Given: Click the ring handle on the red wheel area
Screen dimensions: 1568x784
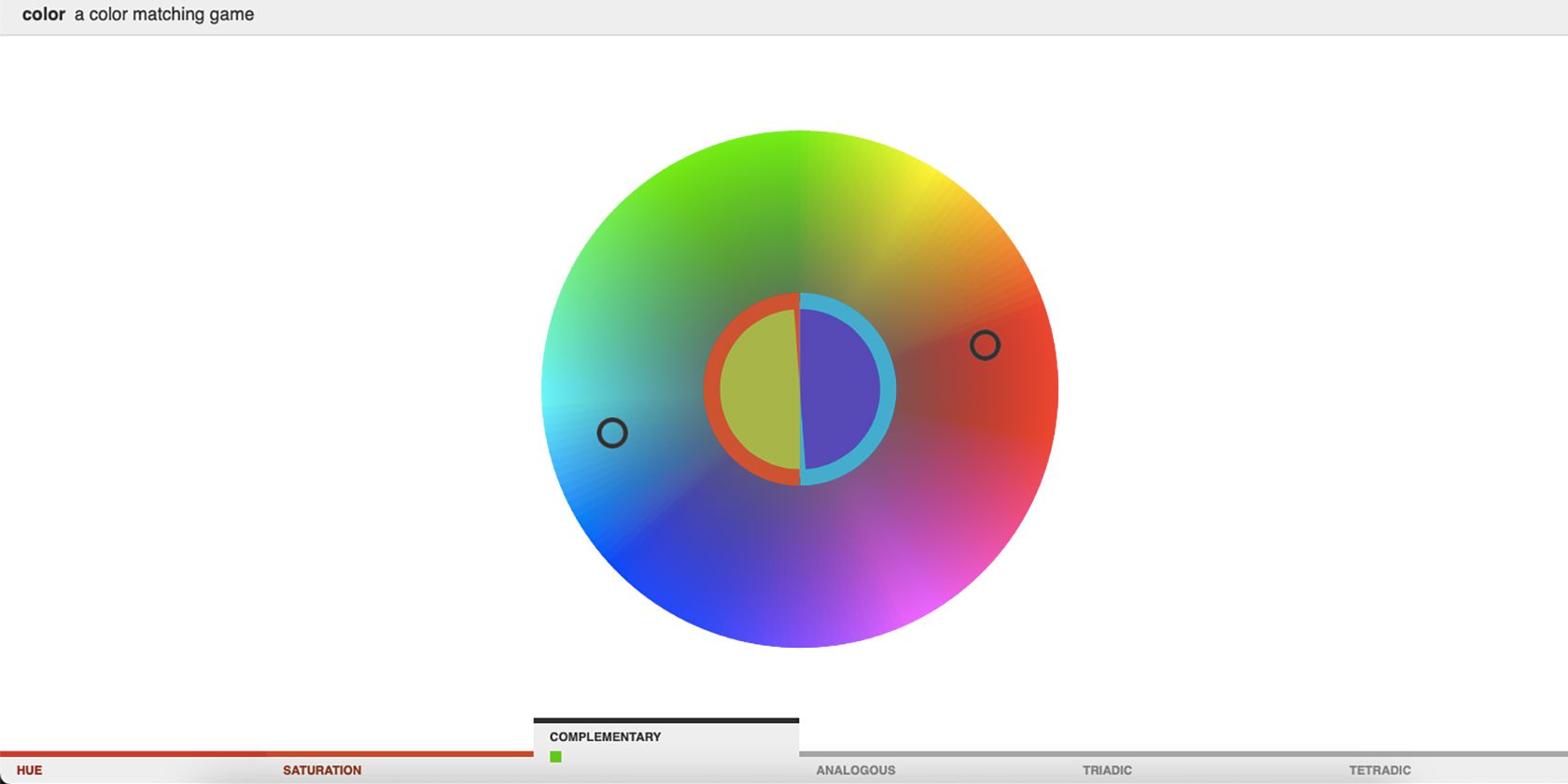Looking at the screenshot, I should [x=985, y=345].
